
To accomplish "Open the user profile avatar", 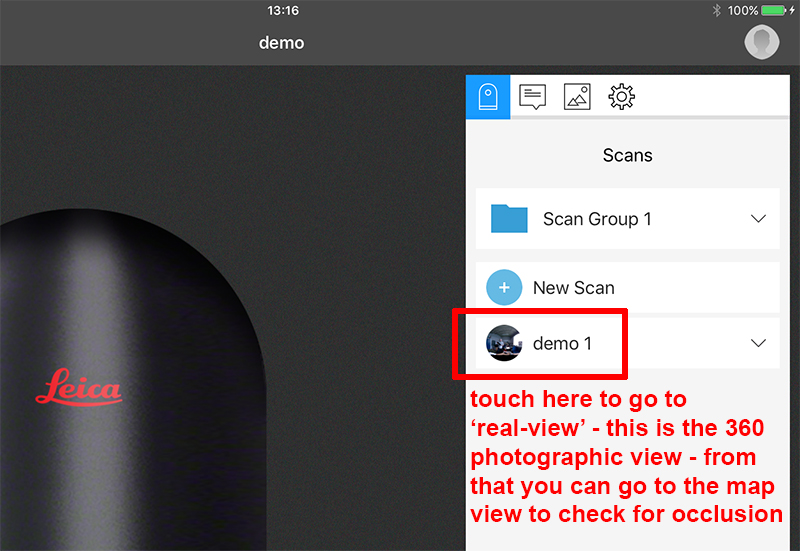I will coord(762,42).
